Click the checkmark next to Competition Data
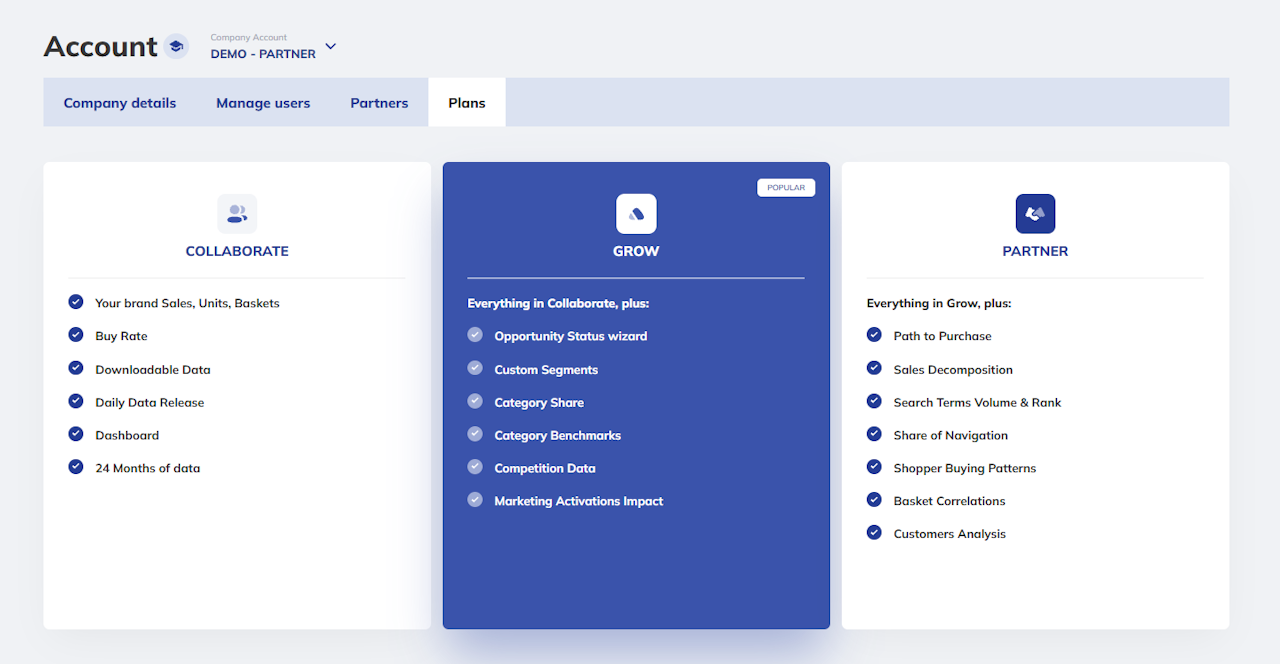1280x664 pixels. (x=475, y=467)
